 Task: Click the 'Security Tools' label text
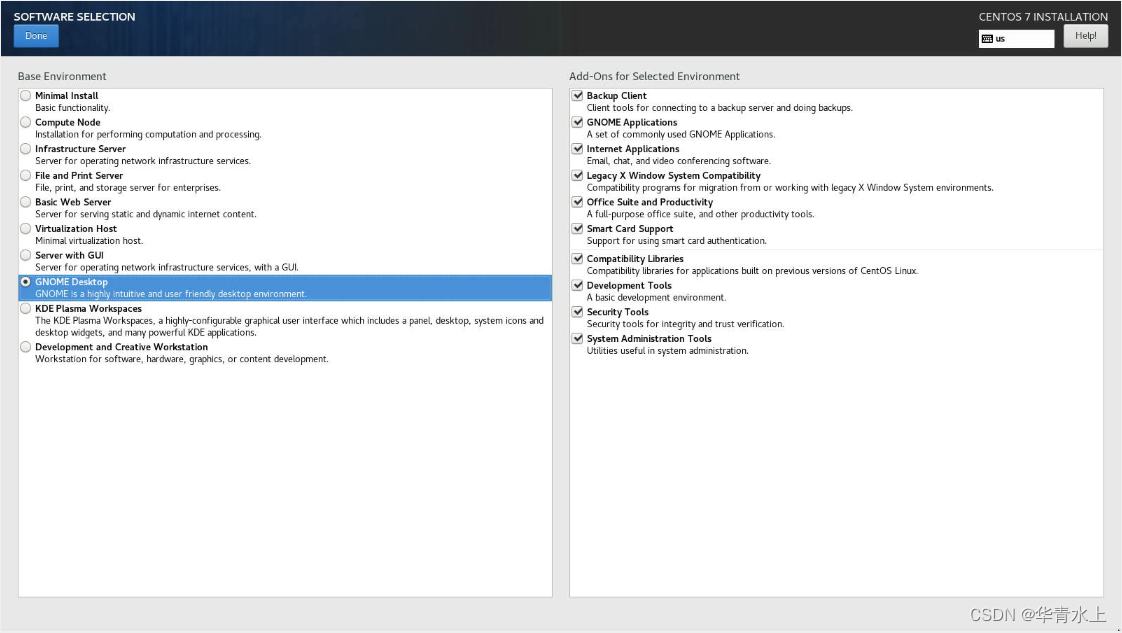tap(618, 312)
